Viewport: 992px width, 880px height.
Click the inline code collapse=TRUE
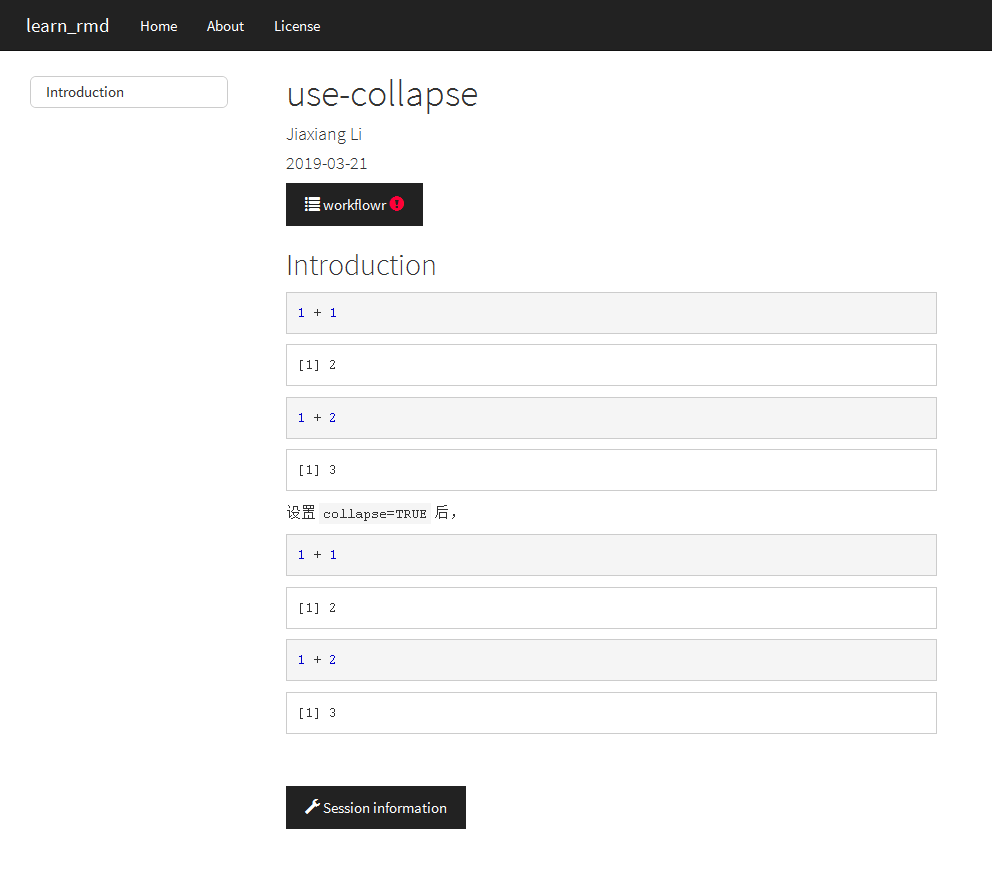[375, 514]
